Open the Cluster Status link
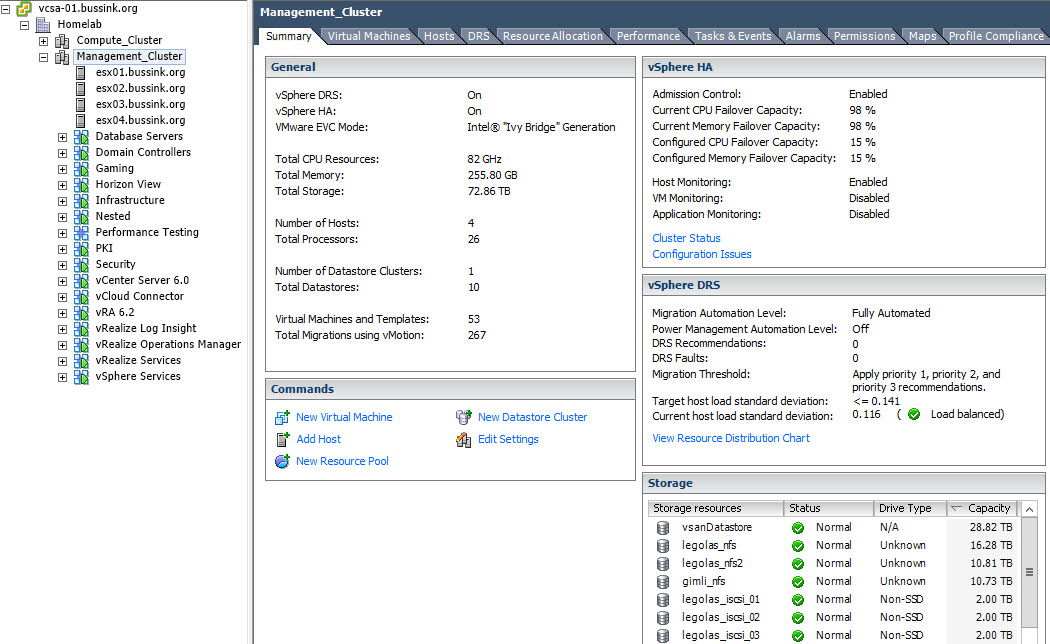 click(686, 238)
